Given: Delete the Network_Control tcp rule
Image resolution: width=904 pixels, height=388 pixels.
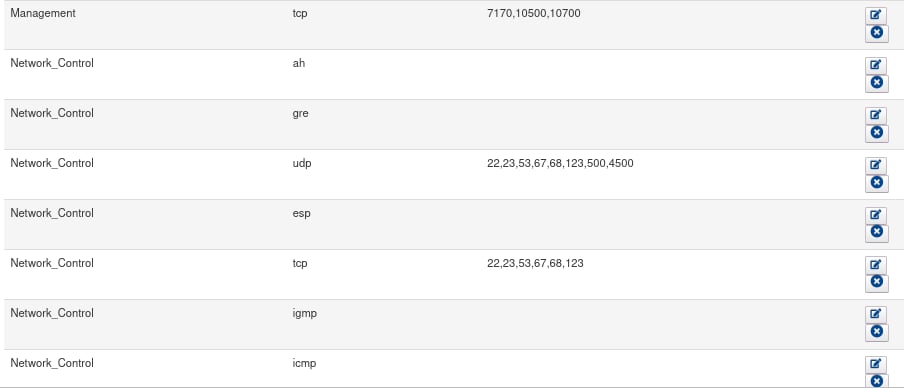Looking at the screenshot, I should 876,283.
